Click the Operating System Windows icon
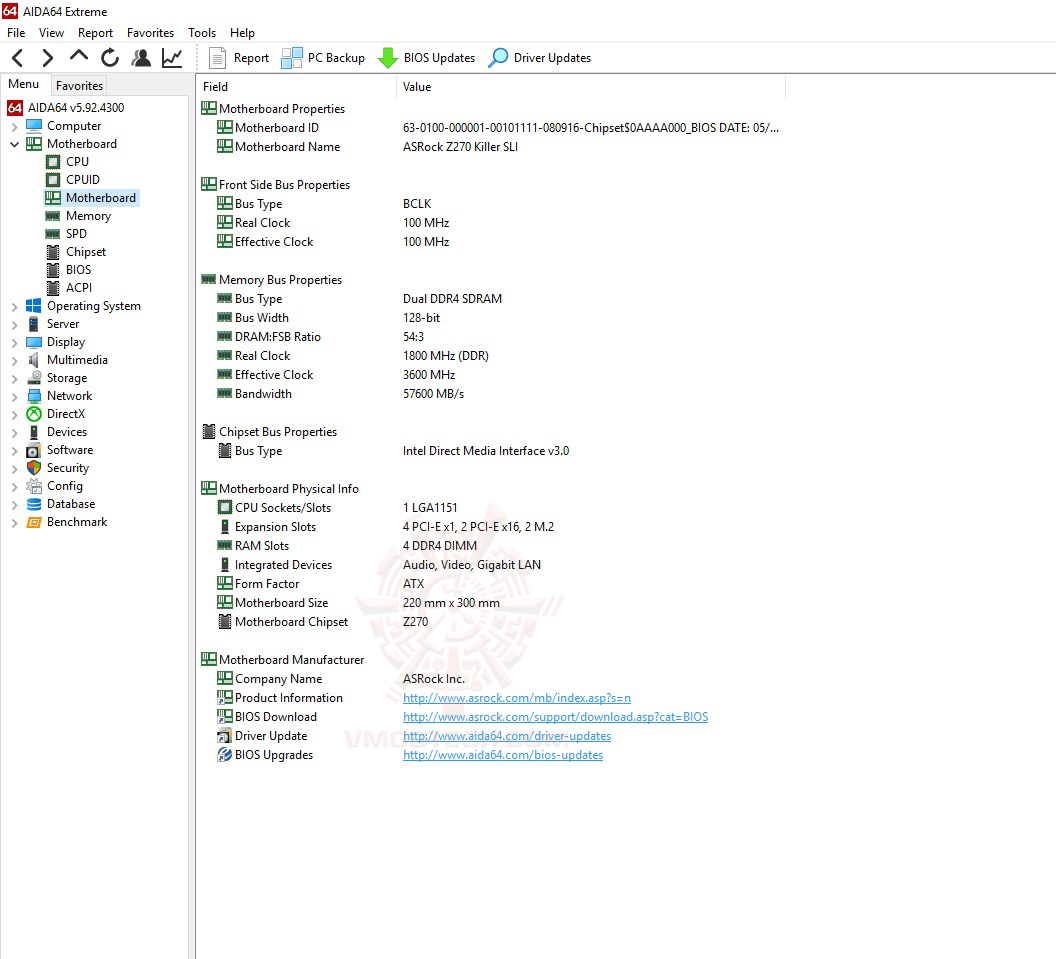The height and width of the screenshot is (959, 1056). pos(34,306)
